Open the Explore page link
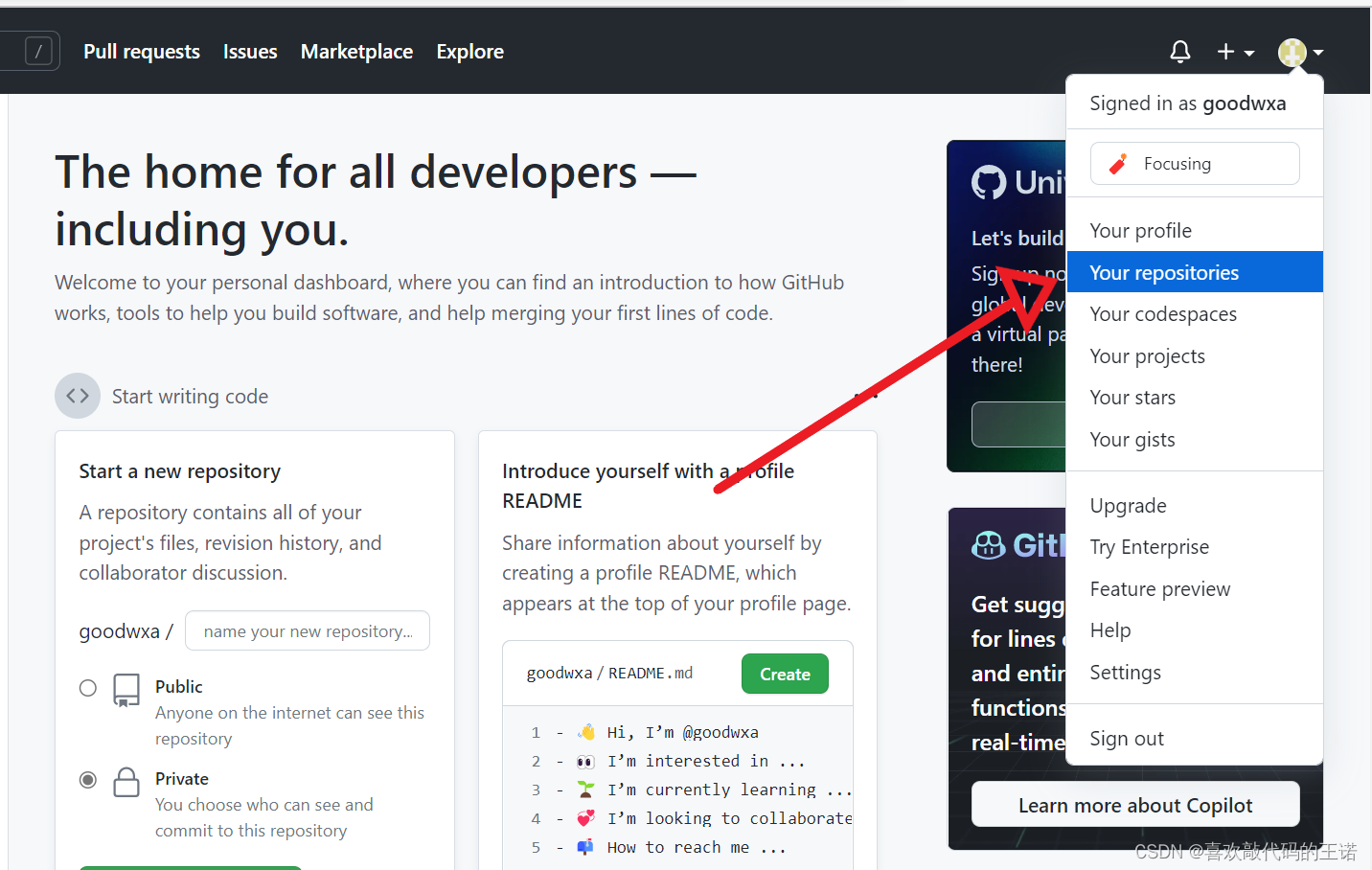The image size is (1372, 870). (x=469, y=52)
